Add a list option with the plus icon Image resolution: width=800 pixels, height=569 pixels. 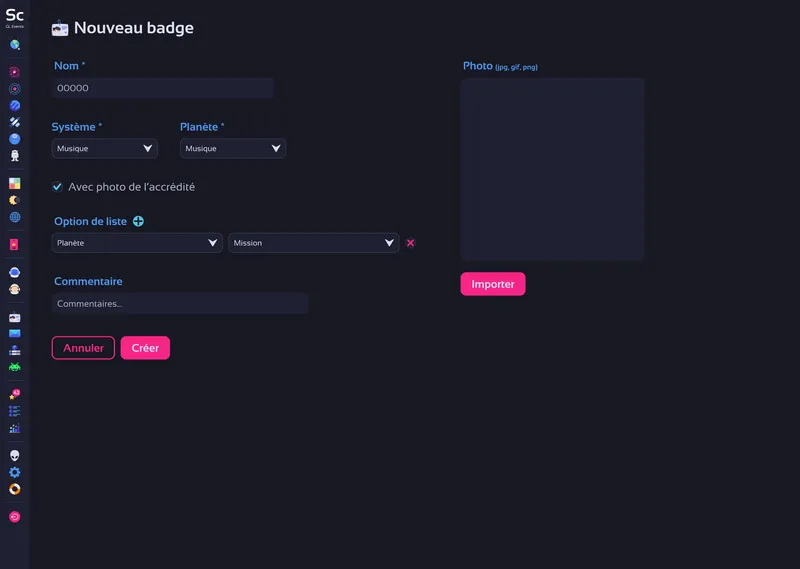click(x=138, y=221)
